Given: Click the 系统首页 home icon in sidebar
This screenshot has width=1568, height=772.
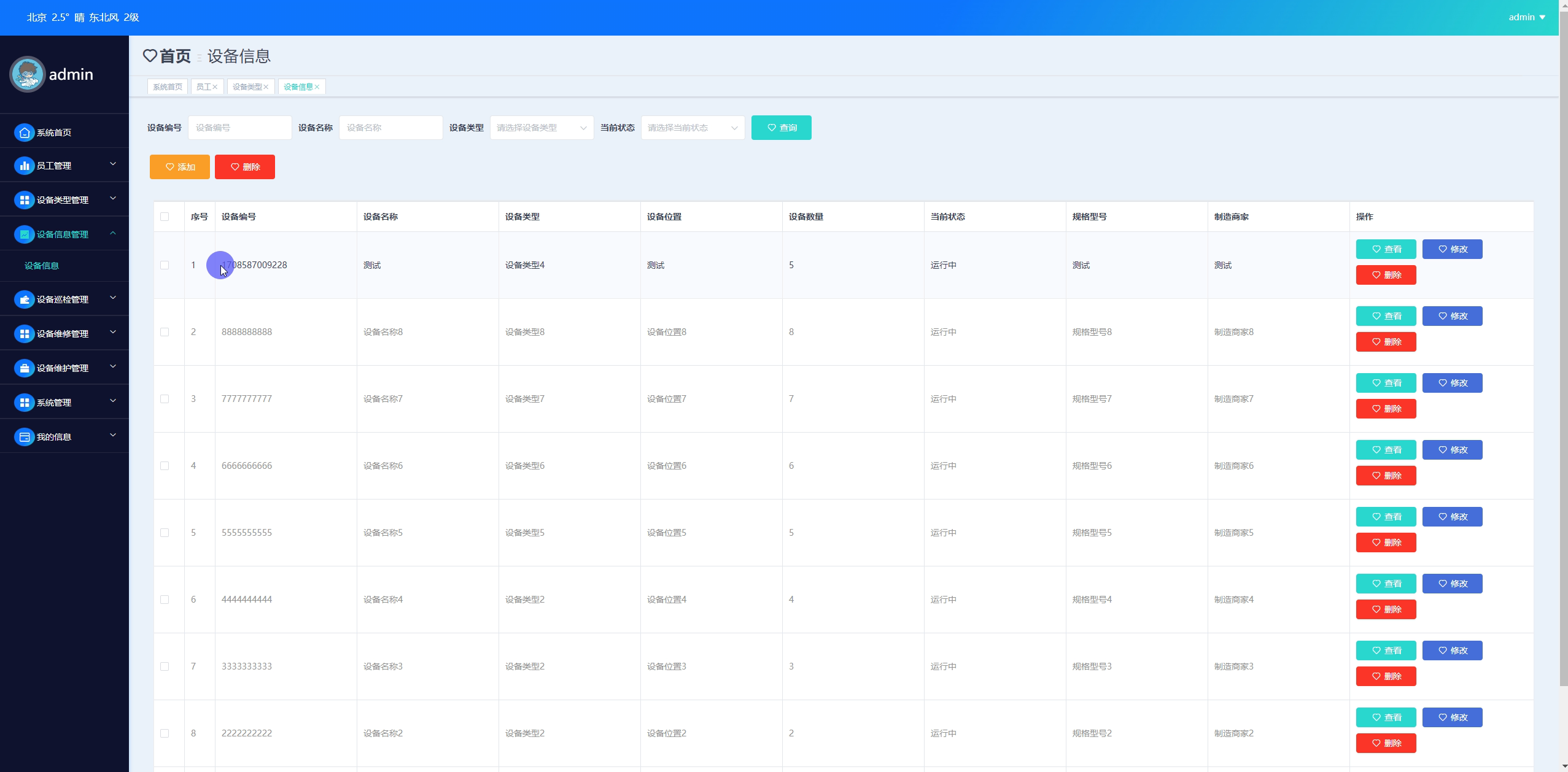Looking at the screenshot, I should tap(24, 133).
